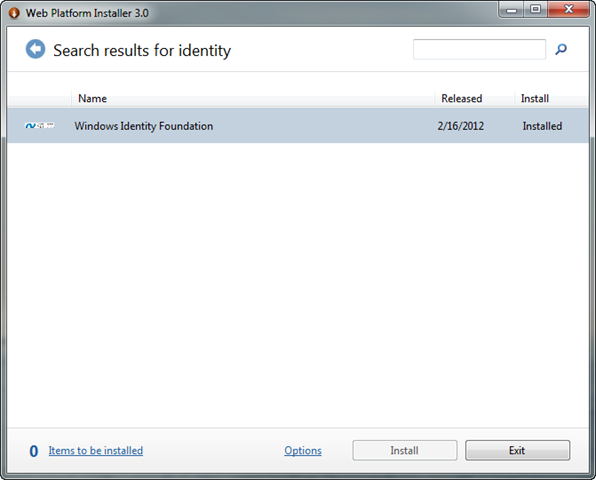
Task: Click the Web Platform Installer title bar icon
Action: (x=14, y=13)
